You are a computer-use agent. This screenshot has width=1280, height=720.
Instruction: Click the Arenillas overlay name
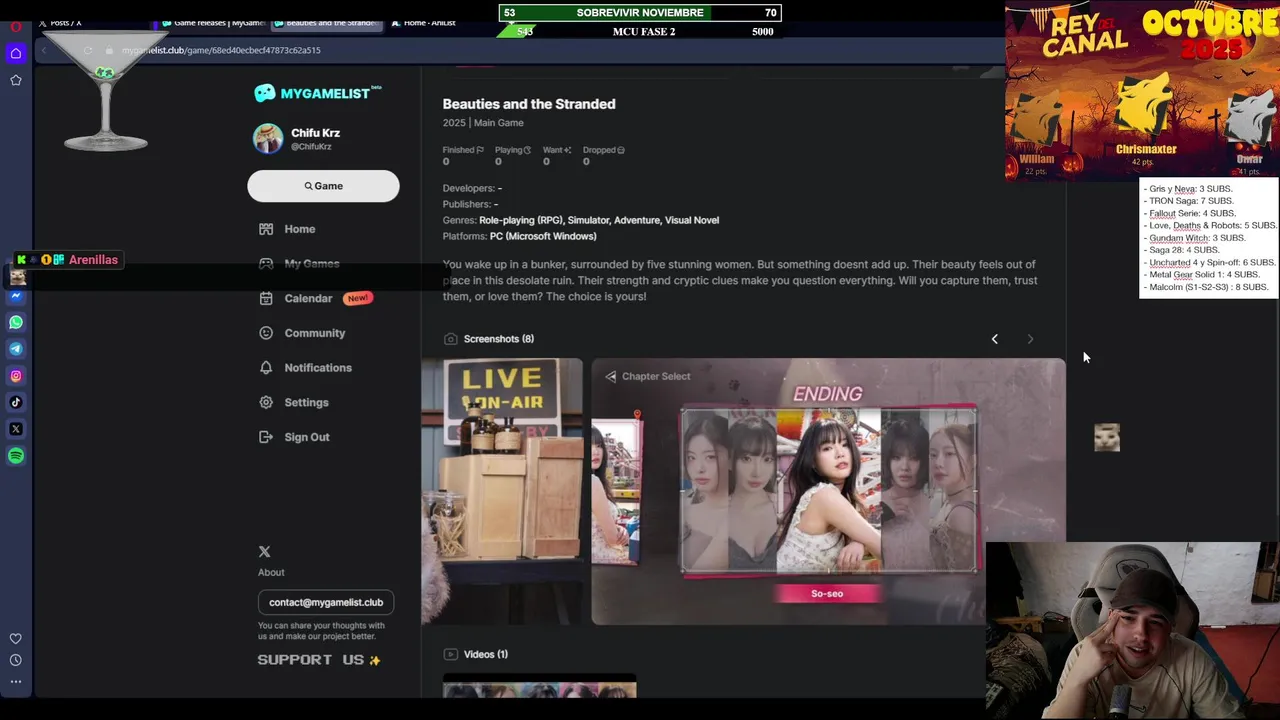pos(93,260)
